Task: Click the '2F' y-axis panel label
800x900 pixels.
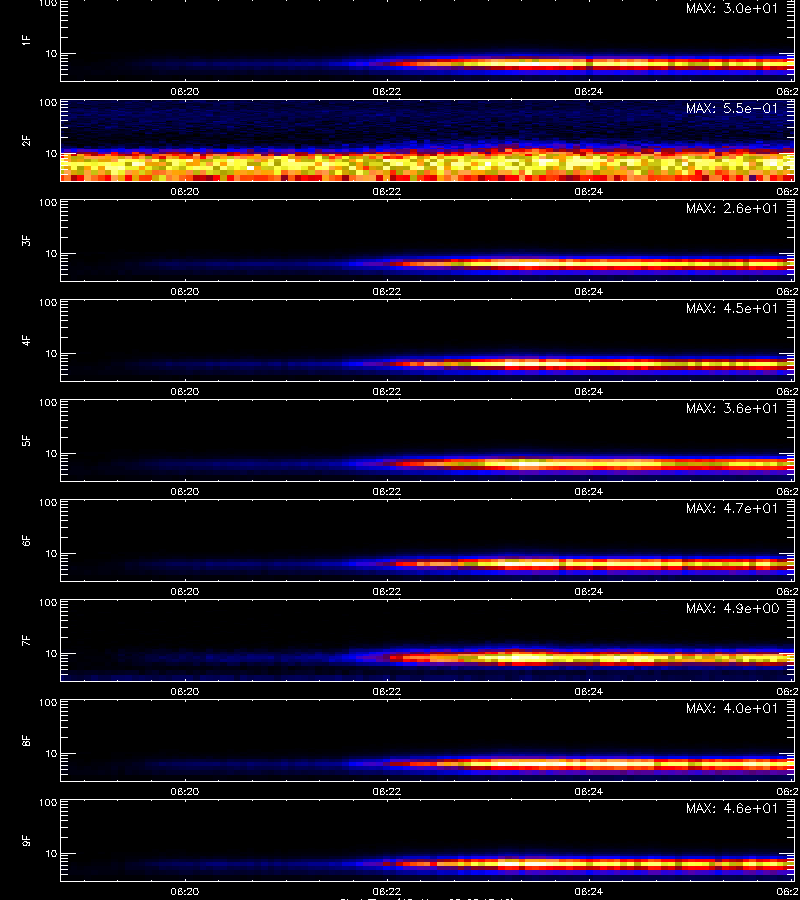Action: (26, 141)
